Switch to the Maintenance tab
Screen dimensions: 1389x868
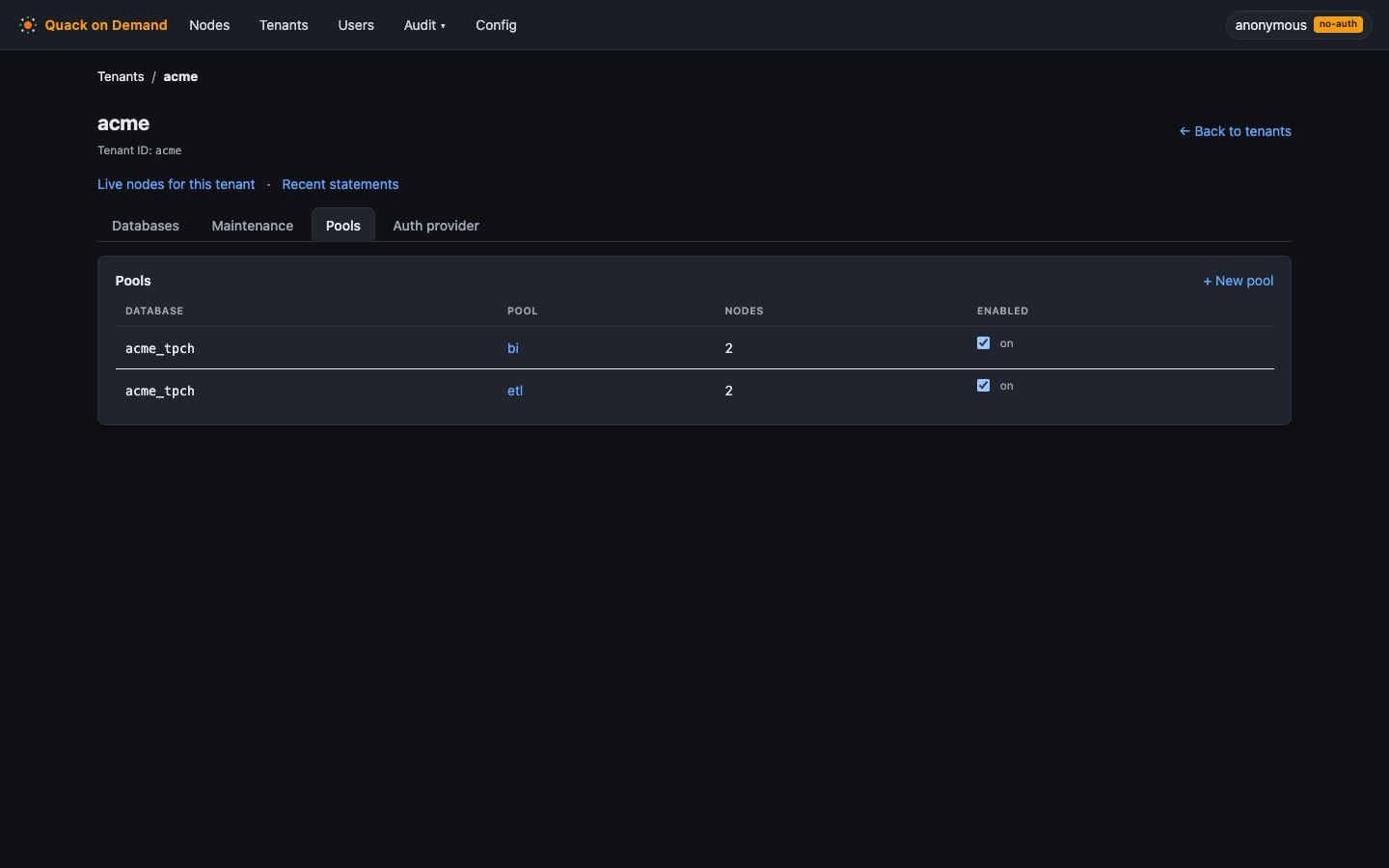(x=253, y=226)
